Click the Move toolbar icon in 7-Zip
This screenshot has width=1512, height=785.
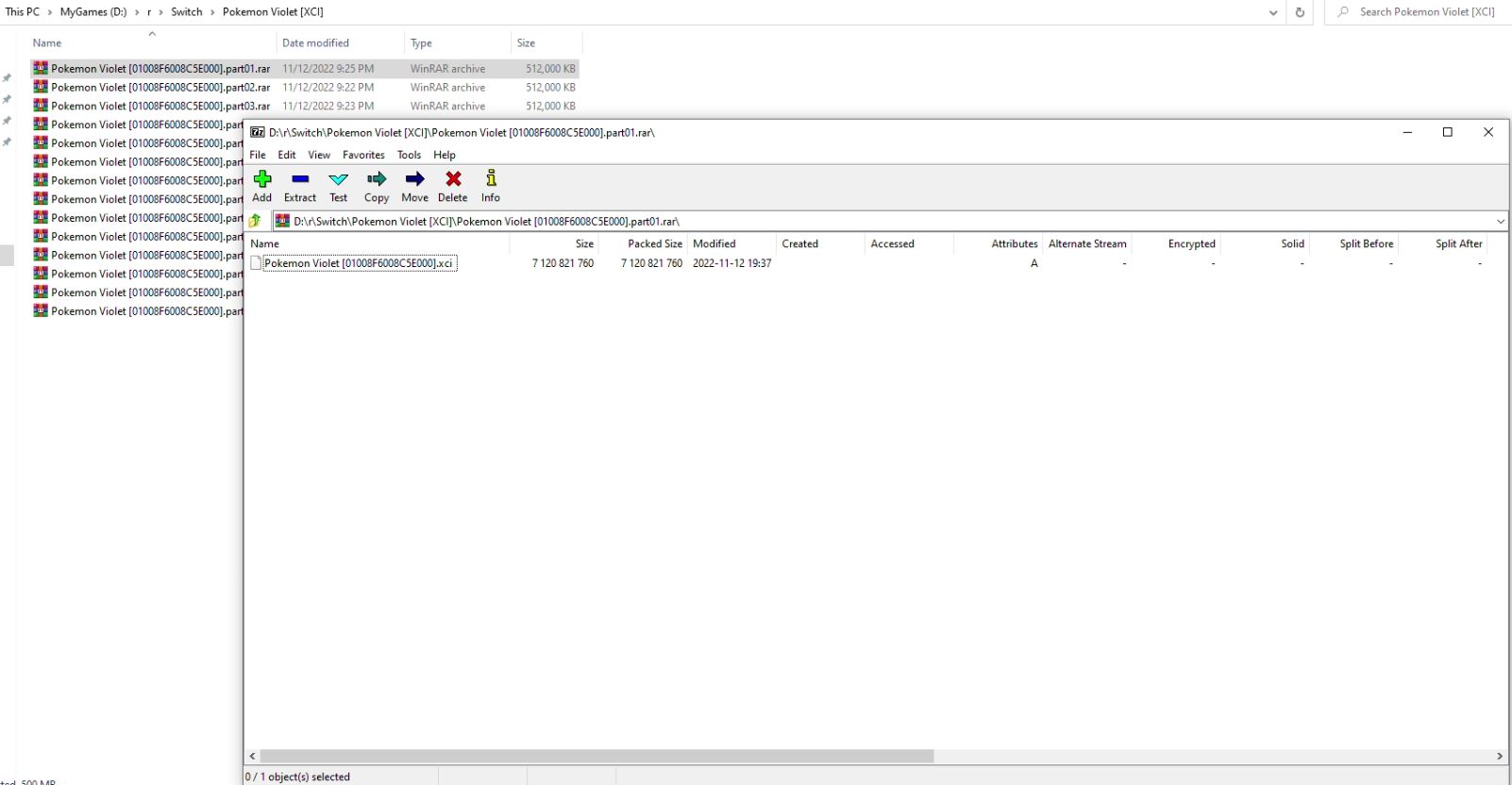[x=414, y=179]
